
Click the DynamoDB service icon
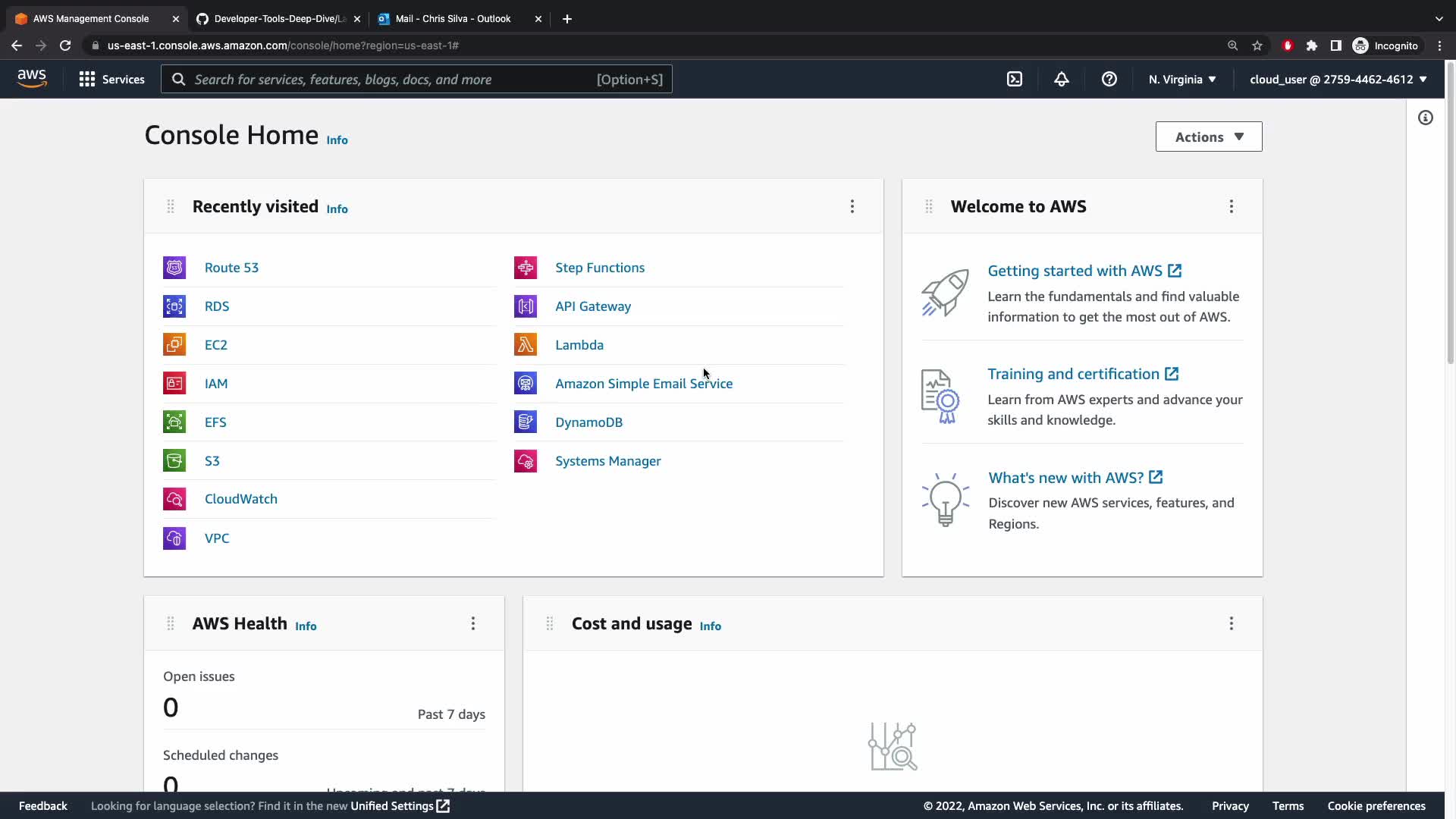526,422
